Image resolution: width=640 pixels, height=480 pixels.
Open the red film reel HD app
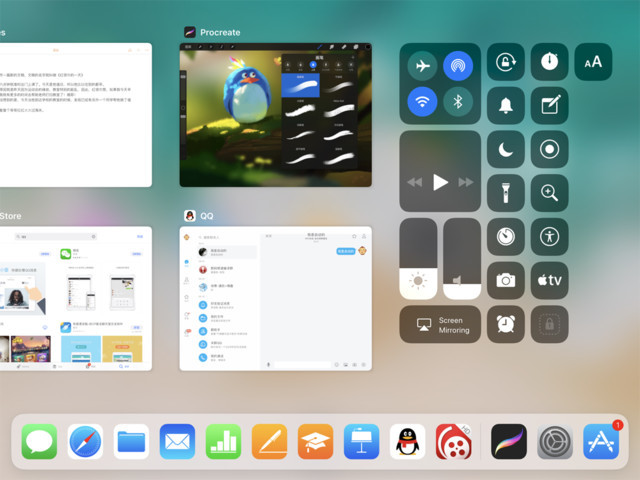click(453, 442)
